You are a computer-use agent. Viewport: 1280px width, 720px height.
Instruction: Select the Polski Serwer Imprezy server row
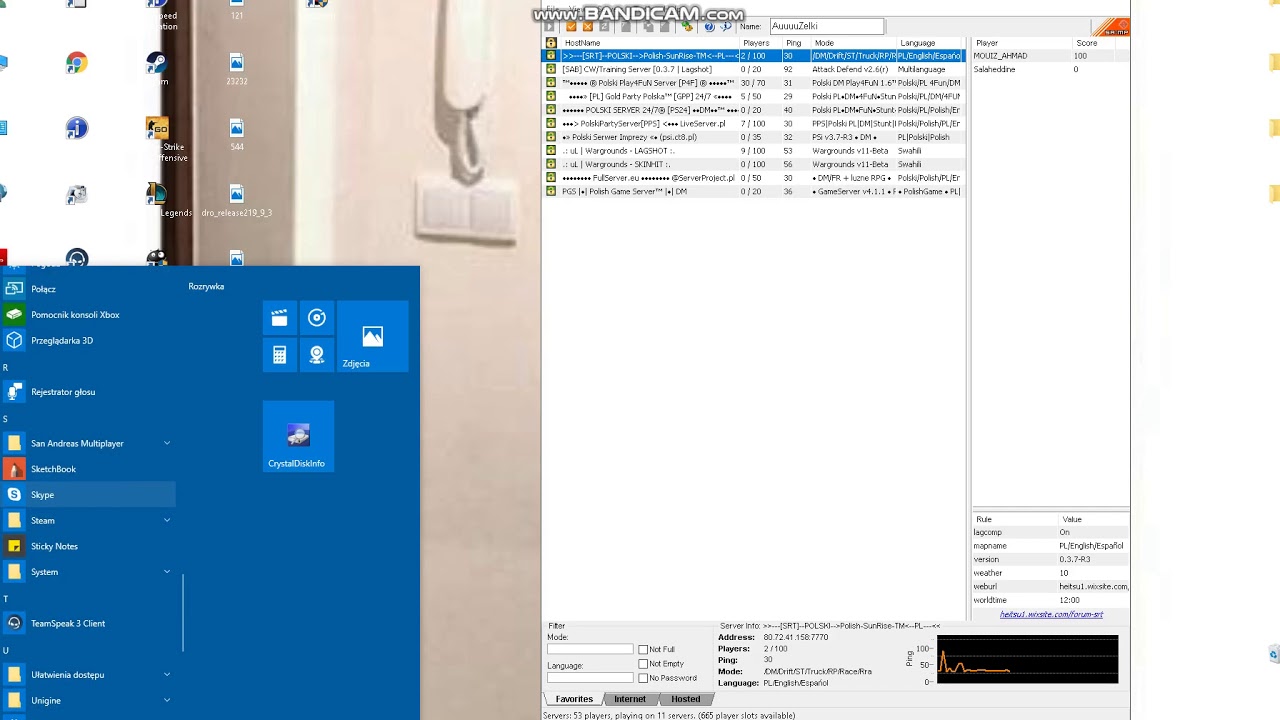click(x=753, y=137)
